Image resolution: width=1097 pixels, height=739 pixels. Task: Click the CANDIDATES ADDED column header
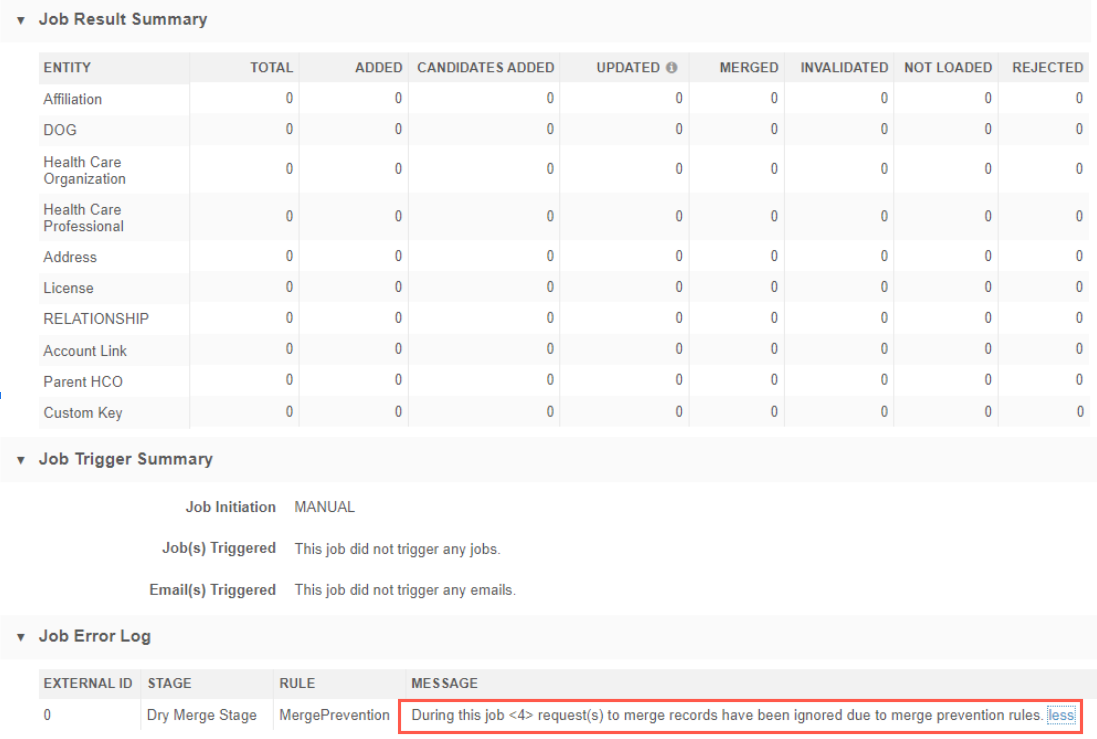coord(485,68)
